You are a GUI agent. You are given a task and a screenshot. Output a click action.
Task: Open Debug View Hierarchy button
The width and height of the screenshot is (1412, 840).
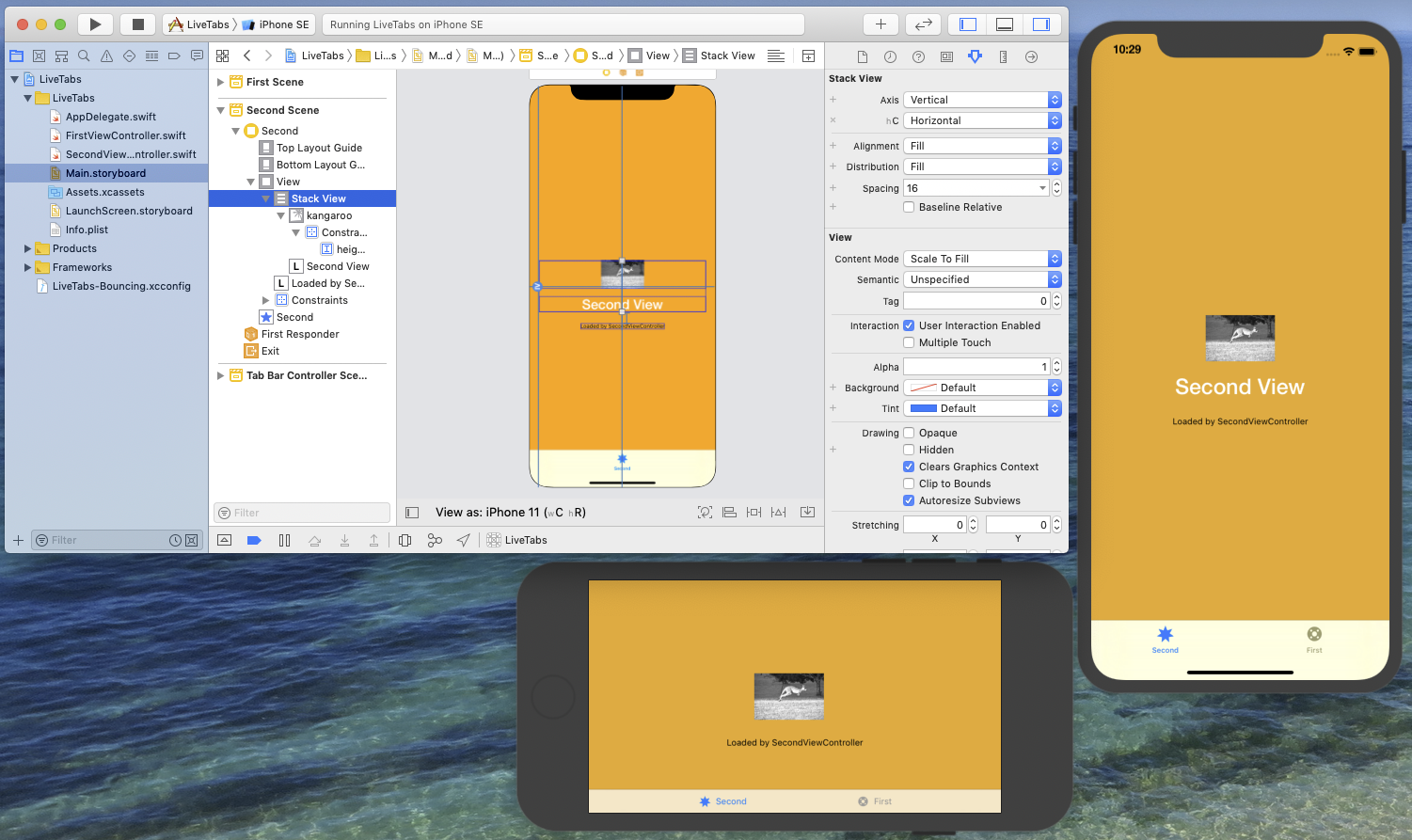click(405, 540)
